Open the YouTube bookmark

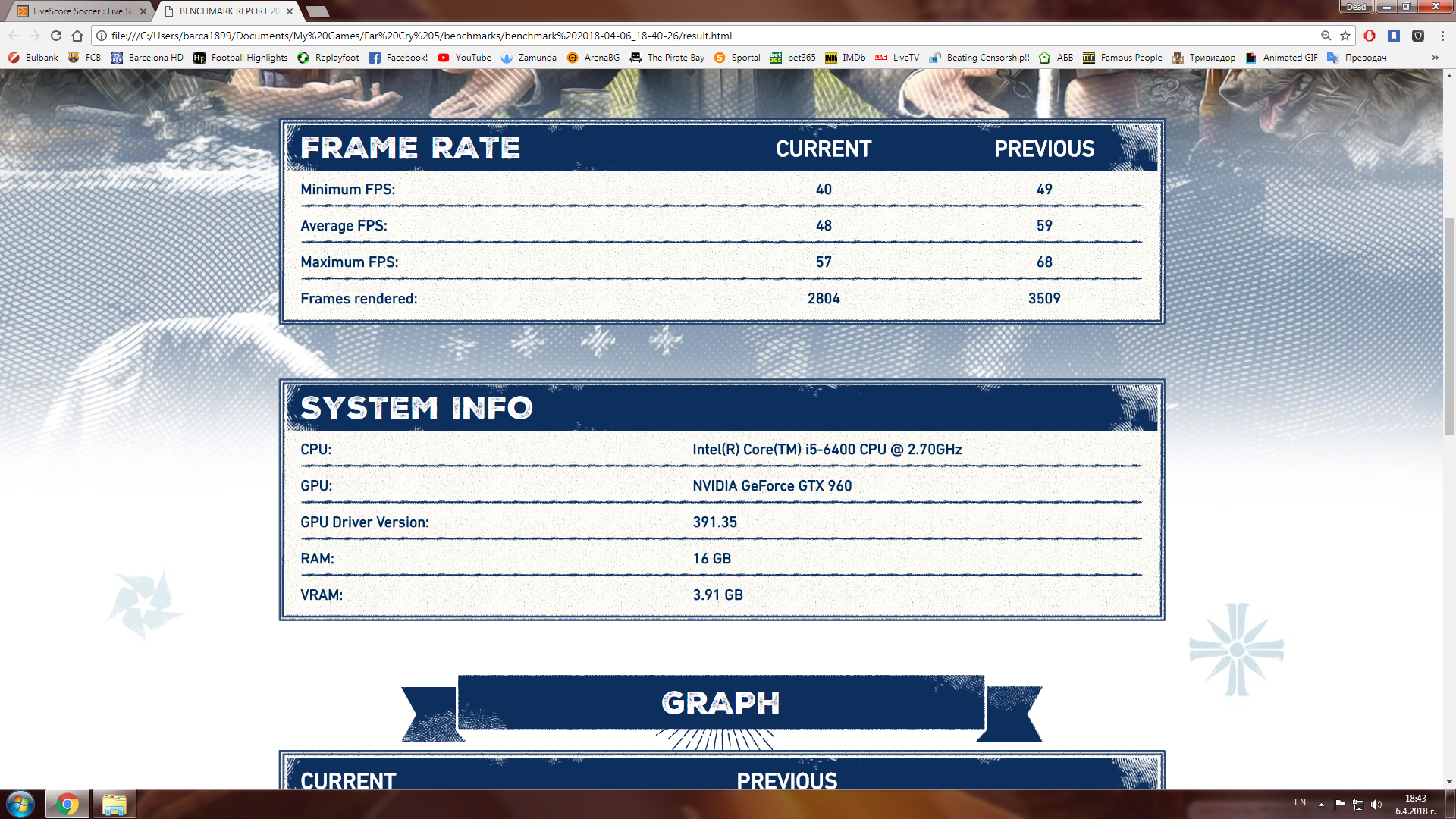[464, 58]
